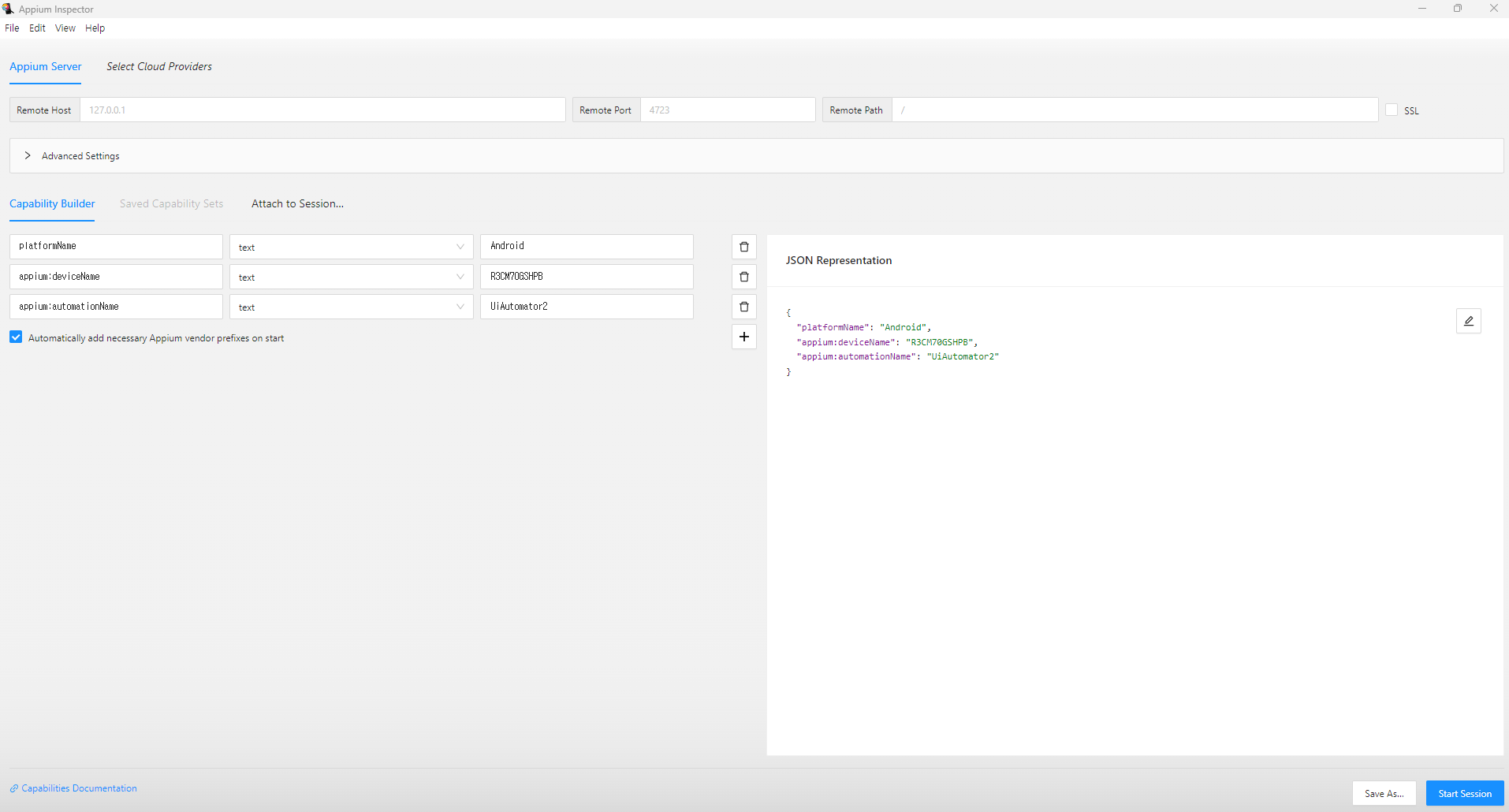Screen dimensions: 1509x812
Task: Switch to the Appium Server tab
Action: click(45, 66)
